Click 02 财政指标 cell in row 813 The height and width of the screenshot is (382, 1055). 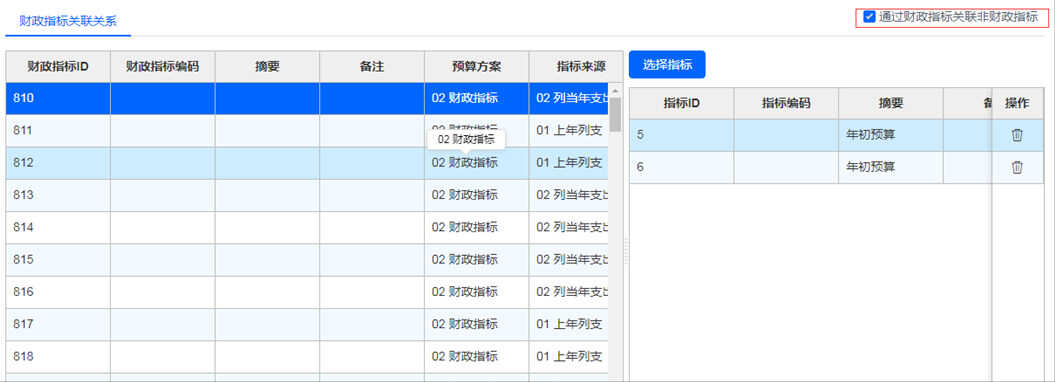click(x=476, y=195)
